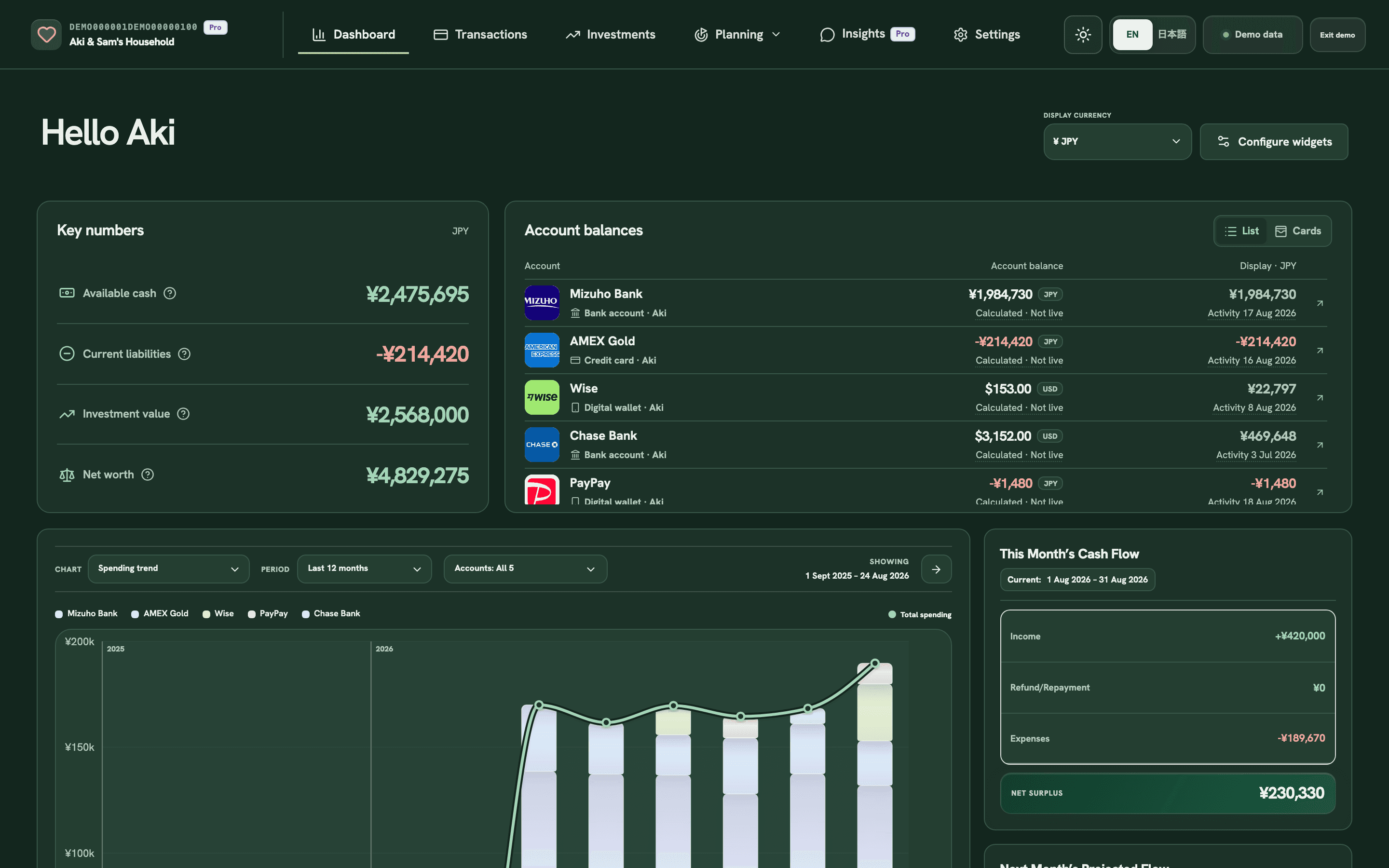This screenshot has height=868, width=1389.
Task: Switch Account balances to List view
Action: 1241,231
